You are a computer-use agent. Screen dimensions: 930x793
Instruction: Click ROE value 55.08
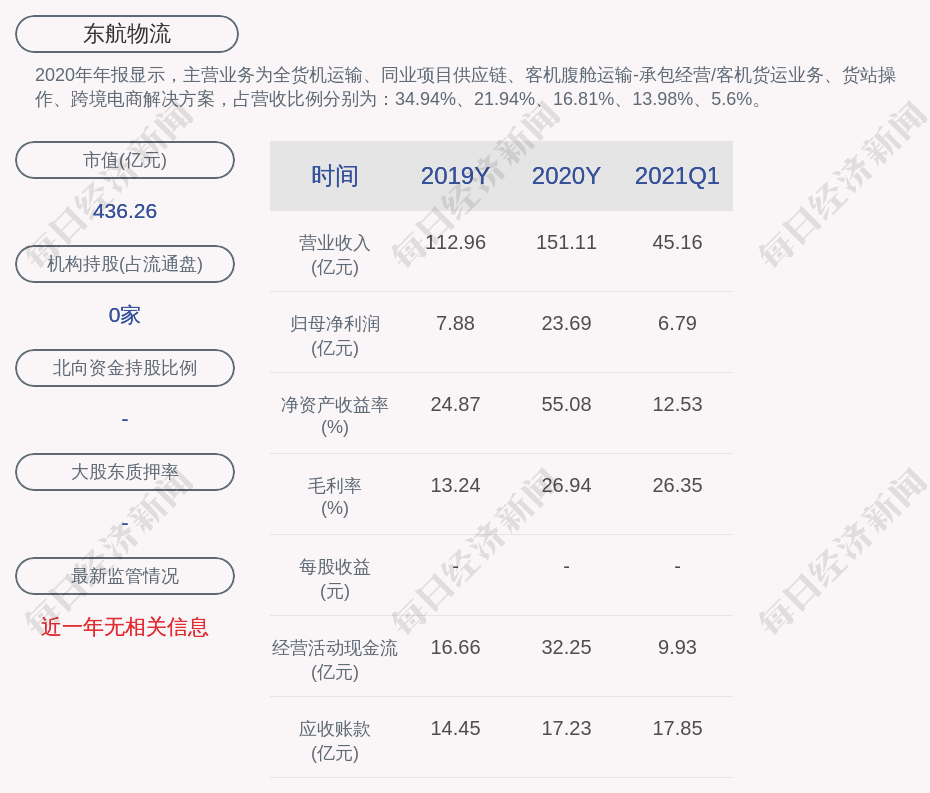click(566, 405)
